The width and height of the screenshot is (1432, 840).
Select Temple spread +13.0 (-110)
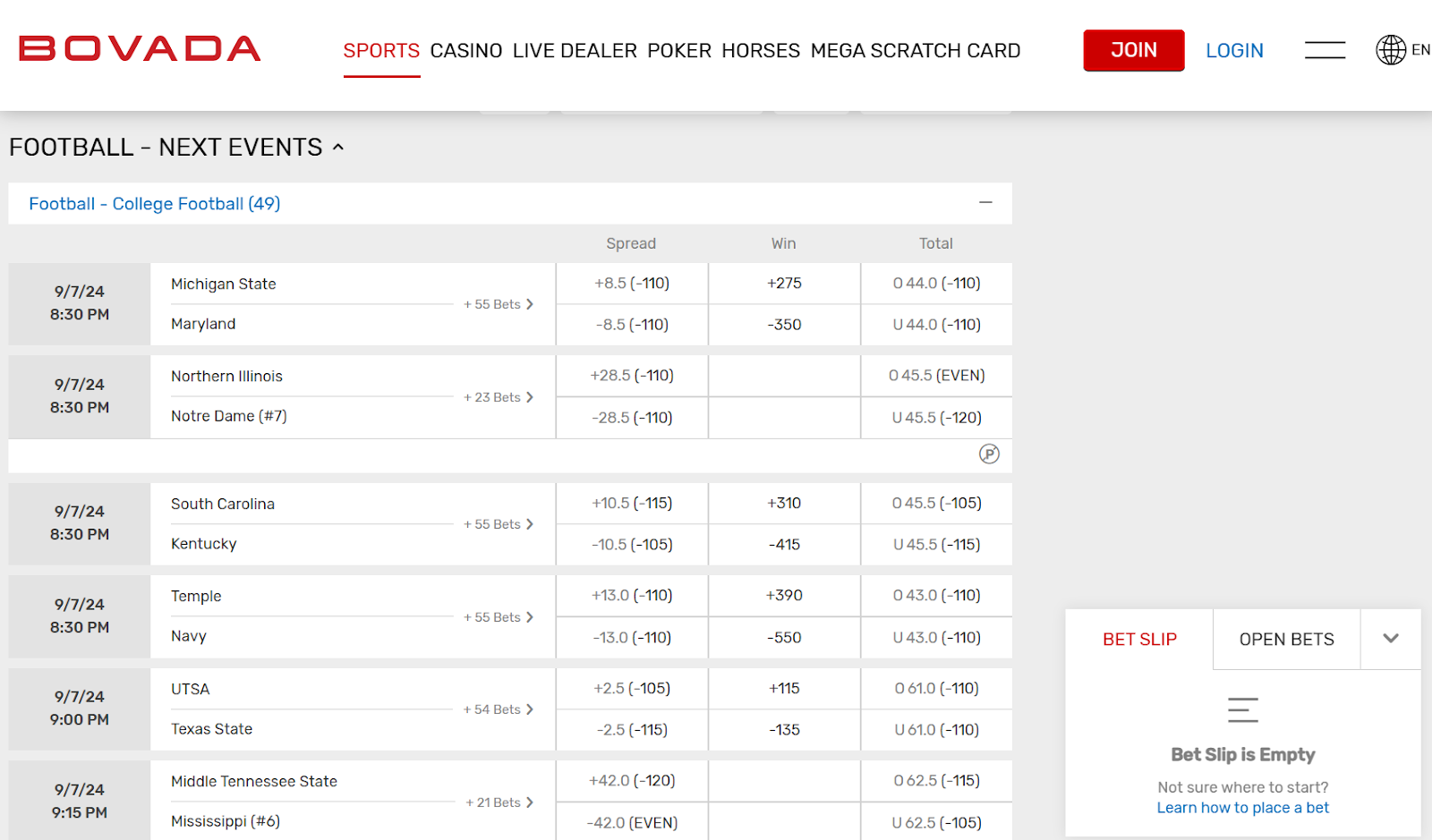pos(632,596)
